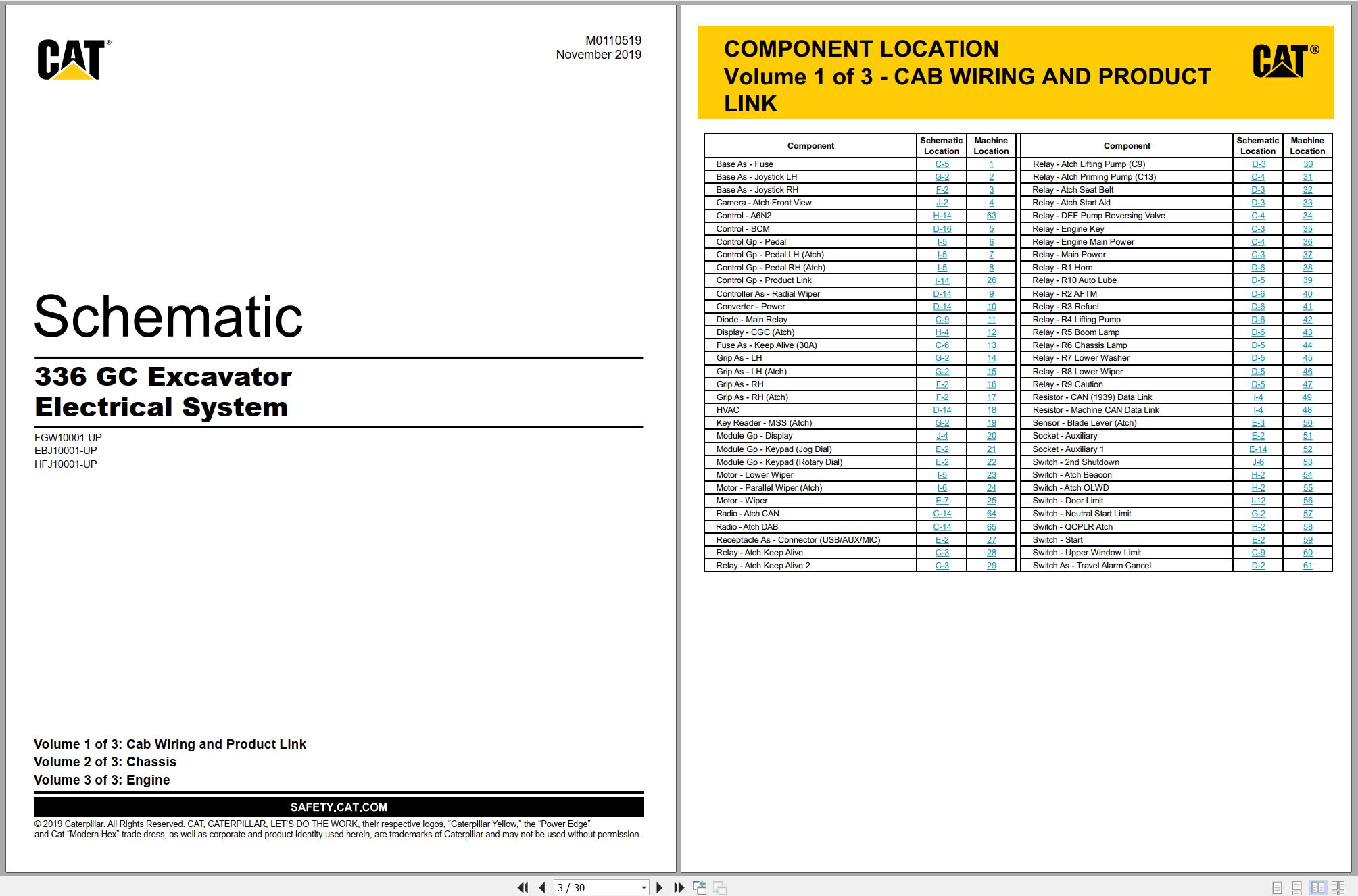This screenshot has width=1358, height=896.
Task: Open C-3 link for Relay - Main Power
Action: point(1258,255)
